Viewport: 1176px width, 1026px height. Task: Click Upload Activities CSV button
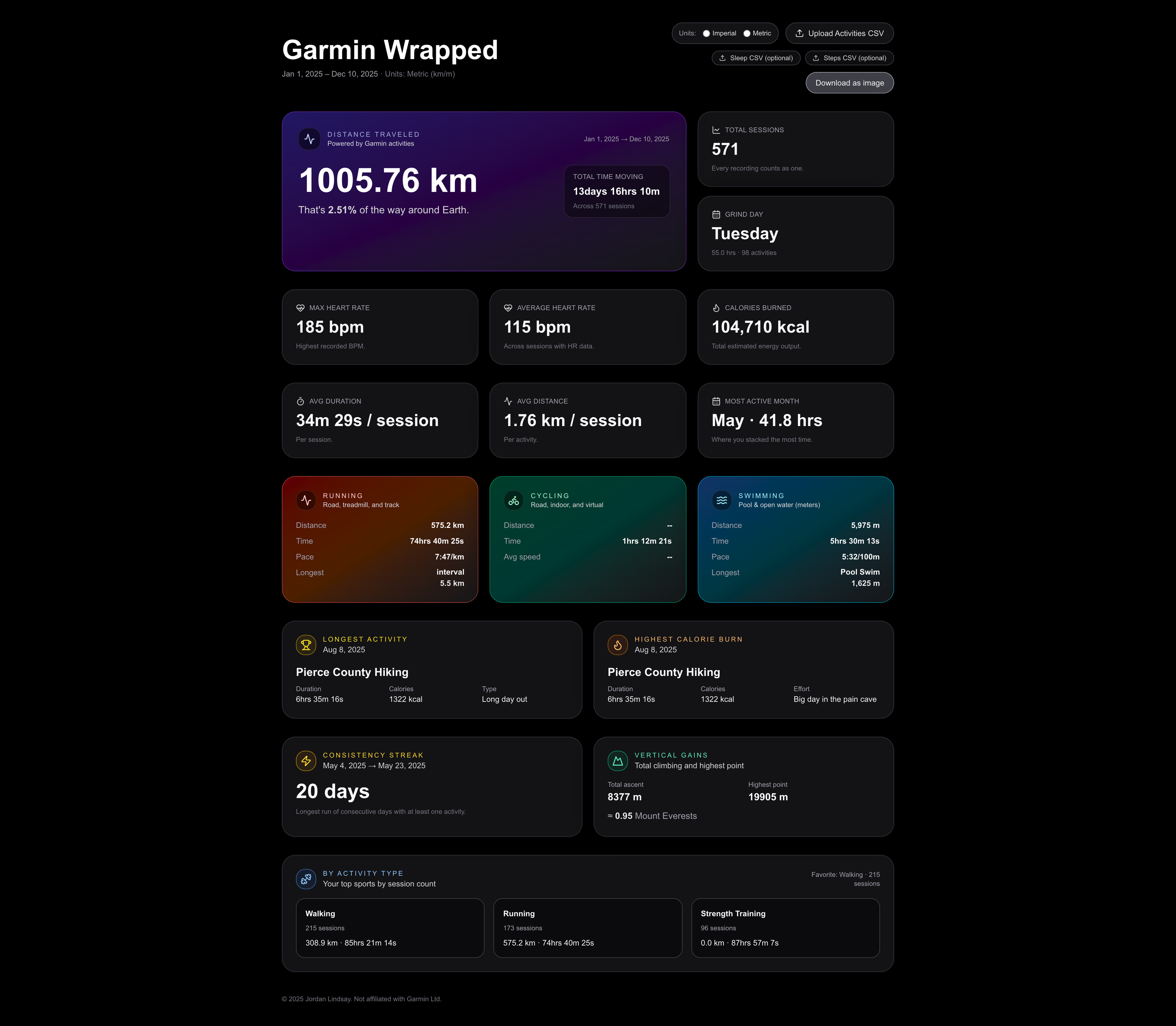pyautogui.click(x=839, y=34)
